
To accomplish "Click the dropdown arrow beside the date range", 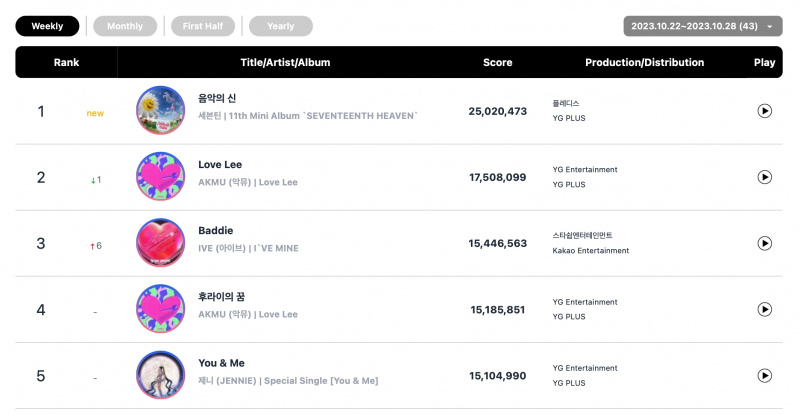I will click(x=769, y=27).
